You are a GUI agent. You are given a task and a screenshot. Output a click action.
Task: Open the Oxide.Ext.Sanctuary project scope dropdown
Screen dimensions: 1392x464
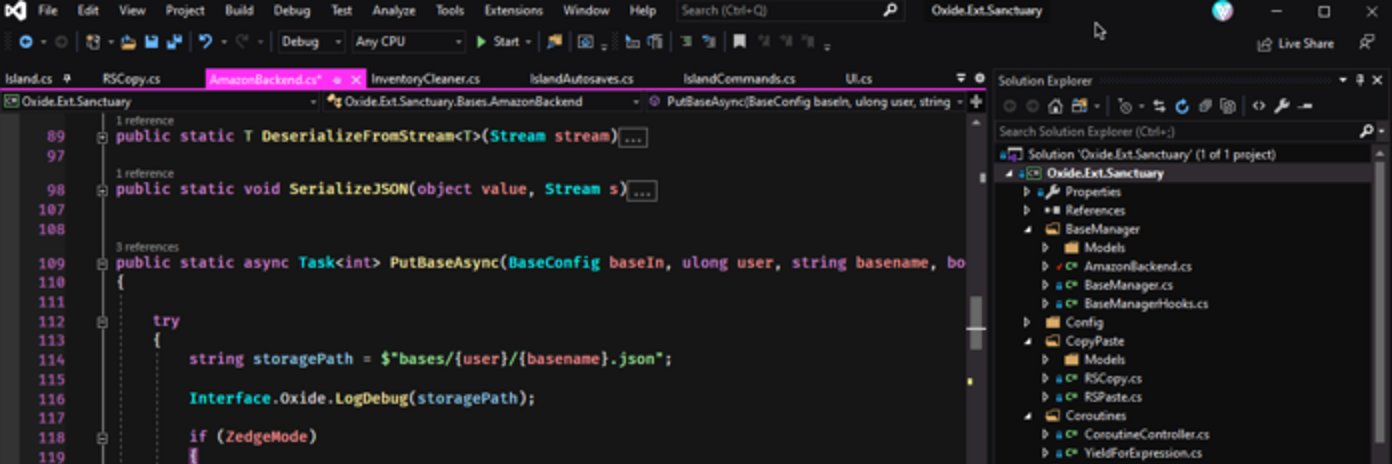click(x=160, y=101)
